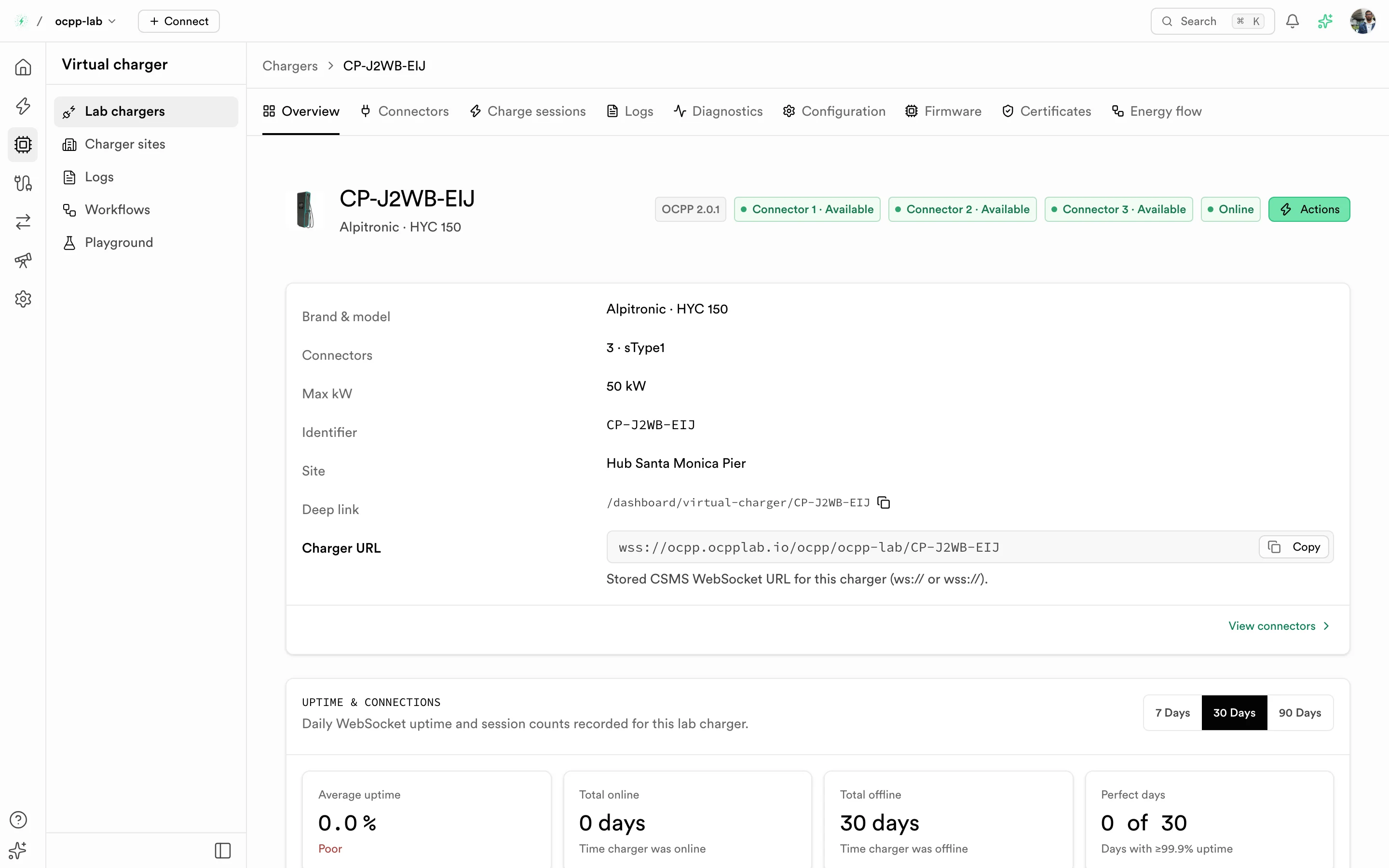1389x868 pixels.
Task: Copy the Charger URL
Action: (1294, 547)
